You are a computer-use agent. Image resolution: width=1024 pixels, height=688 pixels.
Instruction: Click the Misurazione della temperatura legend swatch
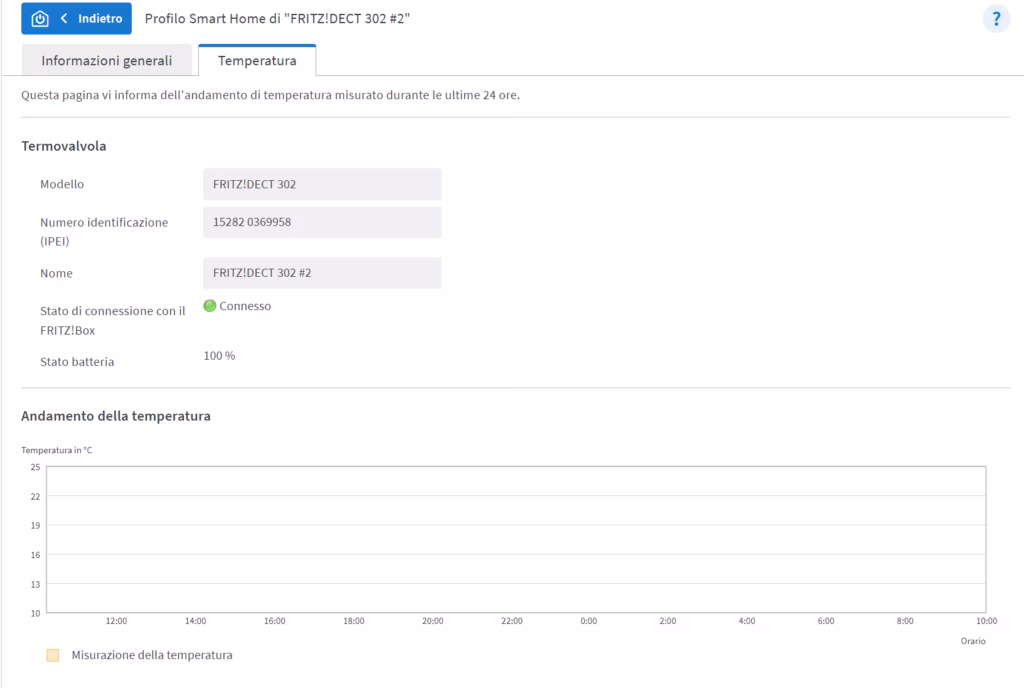[53, 655]
